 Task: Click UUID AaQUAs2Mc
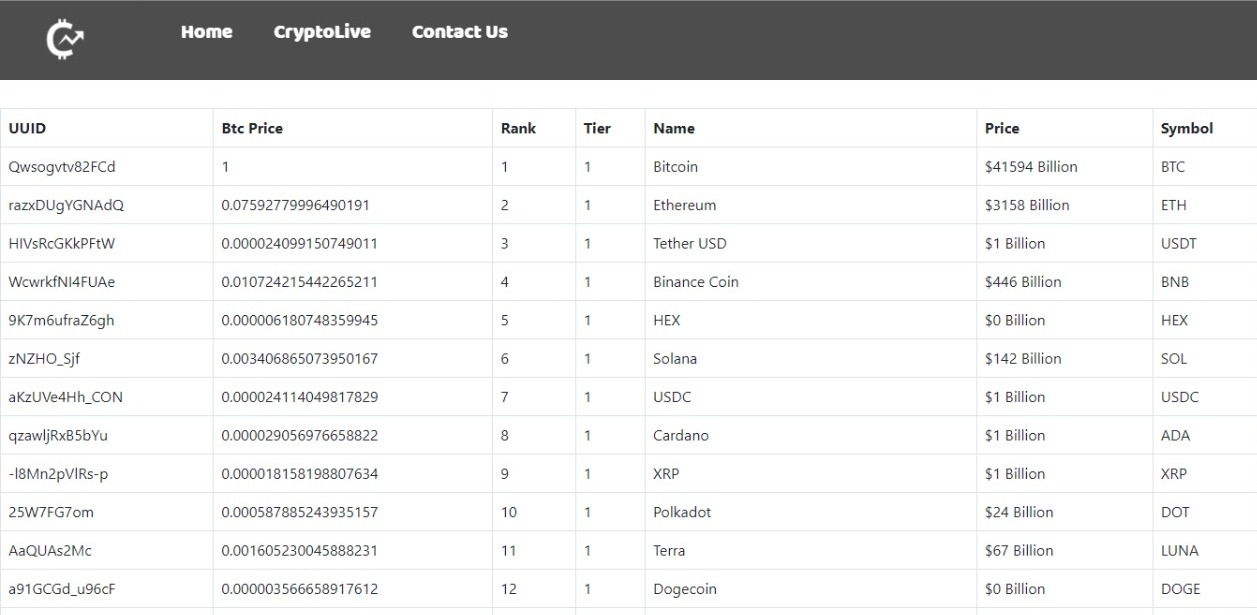point(50,550)
